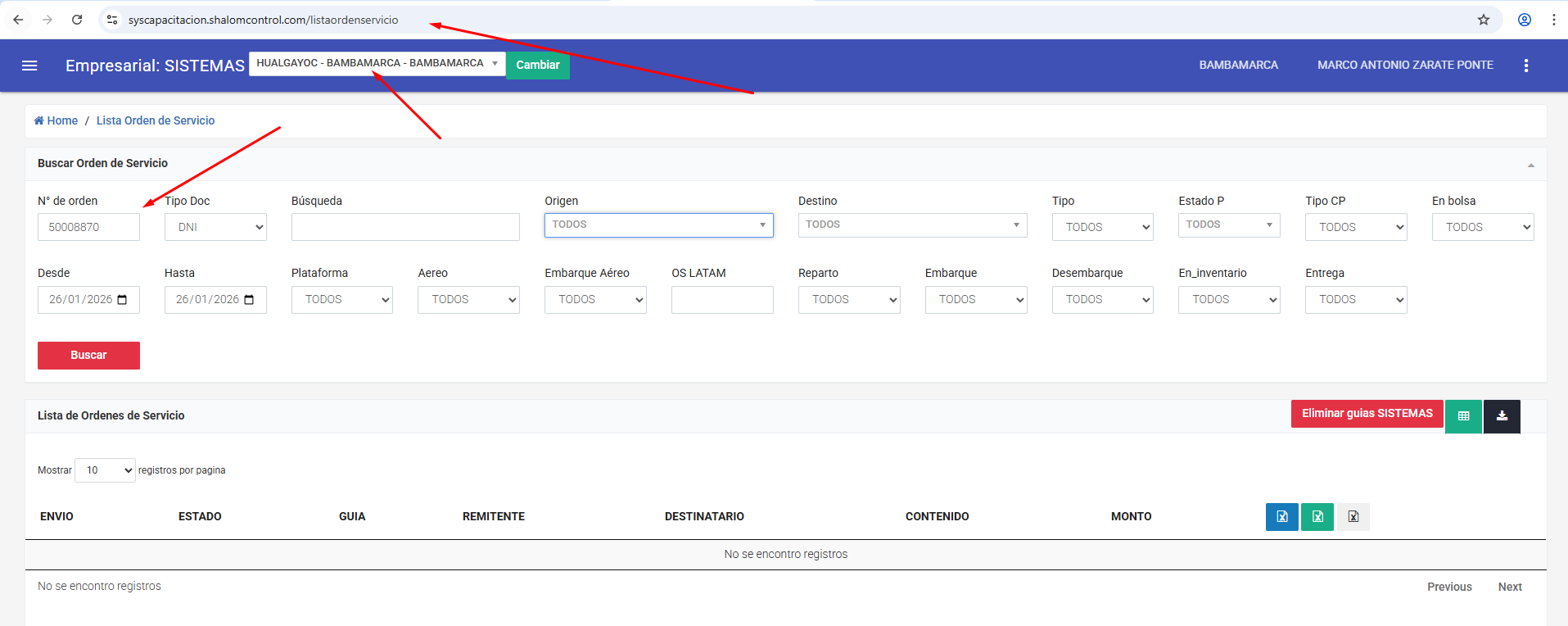Image resolution: width=1568 pixels, height=626 pixels.
Task: Open the header vertical three-dot menu
Action: 1525,66
